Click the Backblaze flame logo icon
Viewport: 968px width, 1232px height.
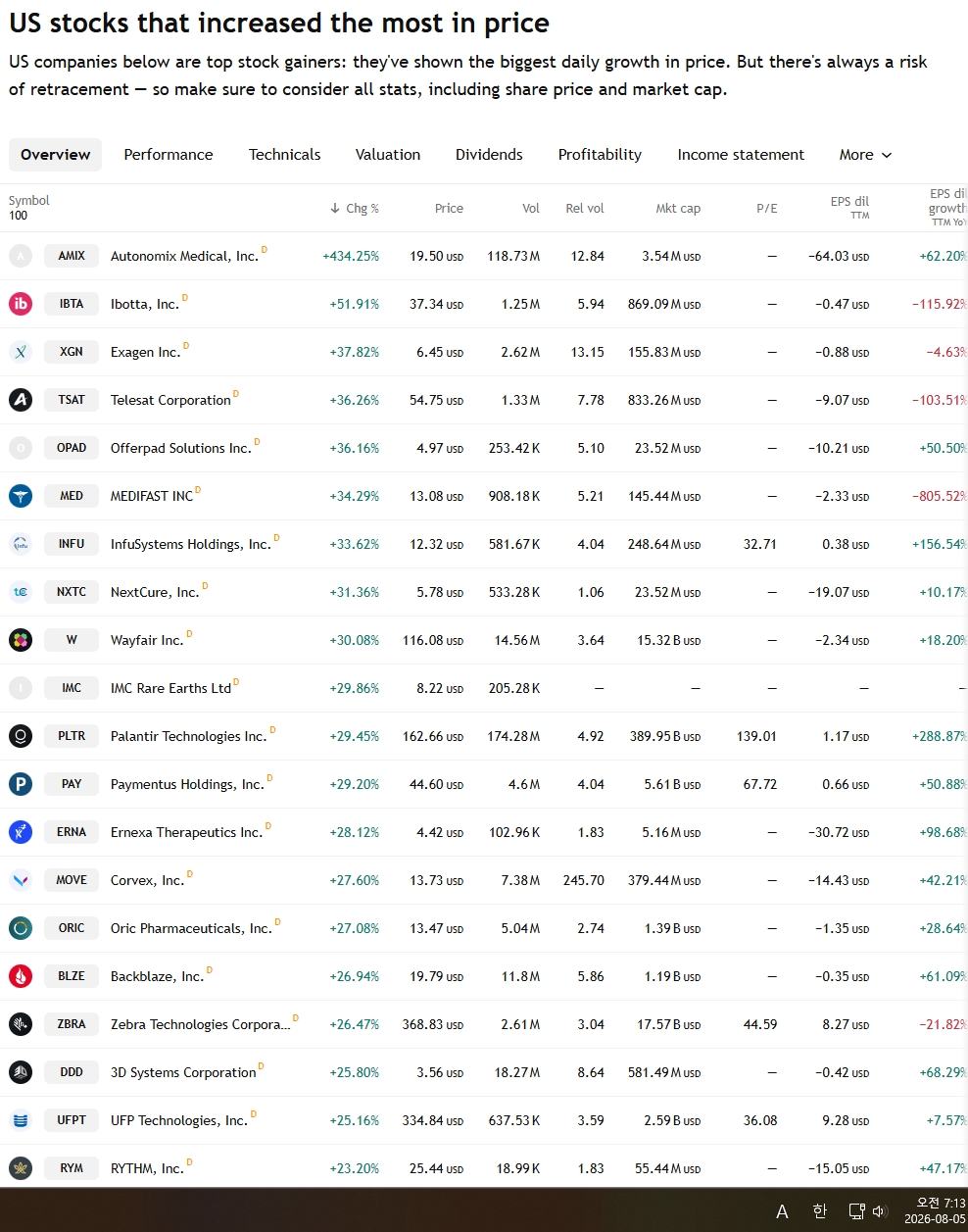(x=21, y=976)
